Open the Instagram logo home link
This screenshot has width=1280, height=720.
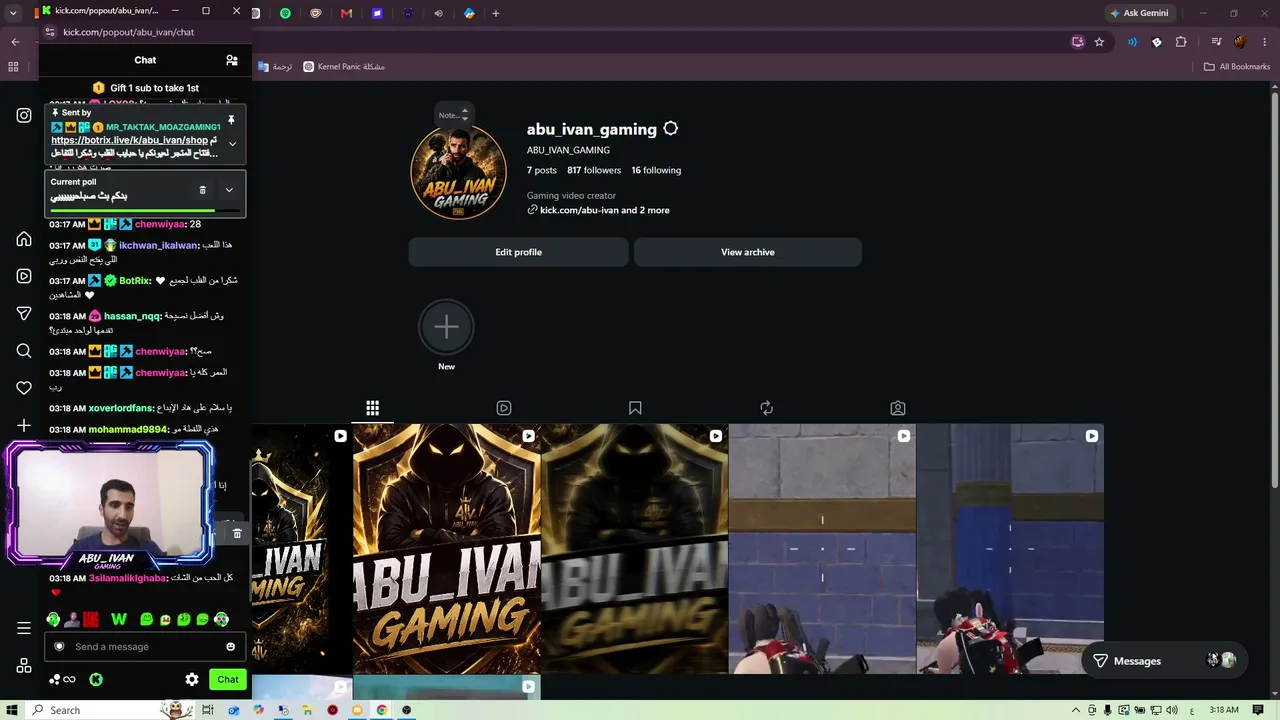[x=24, y=115]
